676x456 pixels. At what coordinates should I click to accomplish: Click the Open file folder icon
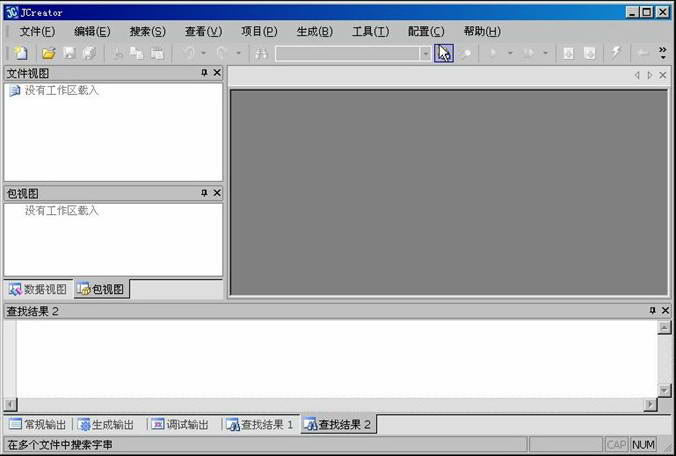point(48,53)
